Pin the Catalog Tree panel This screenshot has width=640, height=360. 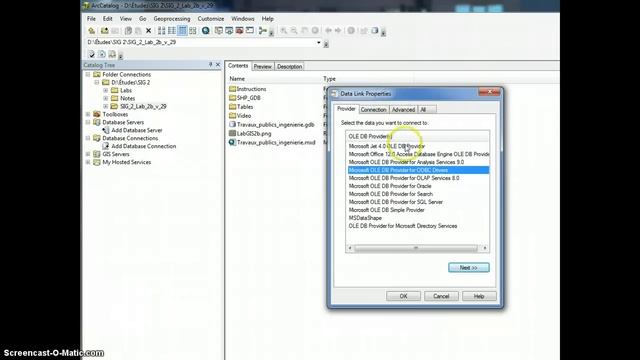click(x=211, y=65)
